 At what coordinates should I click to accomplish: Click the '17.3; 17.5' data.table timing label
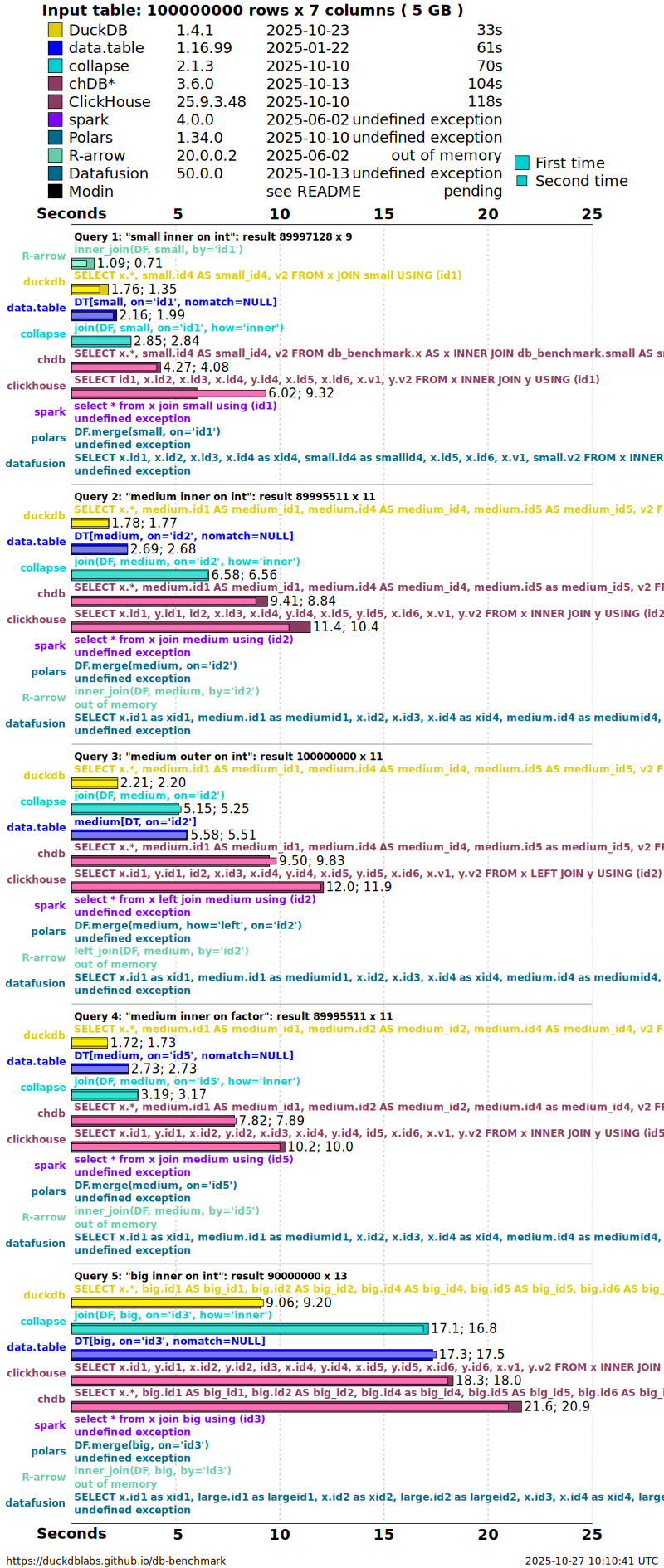tap(471, 1354)
